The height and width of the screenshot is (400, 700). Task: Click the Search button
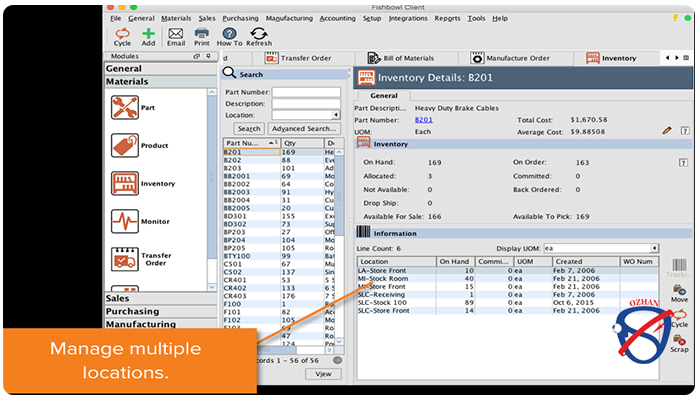(249, 129)
